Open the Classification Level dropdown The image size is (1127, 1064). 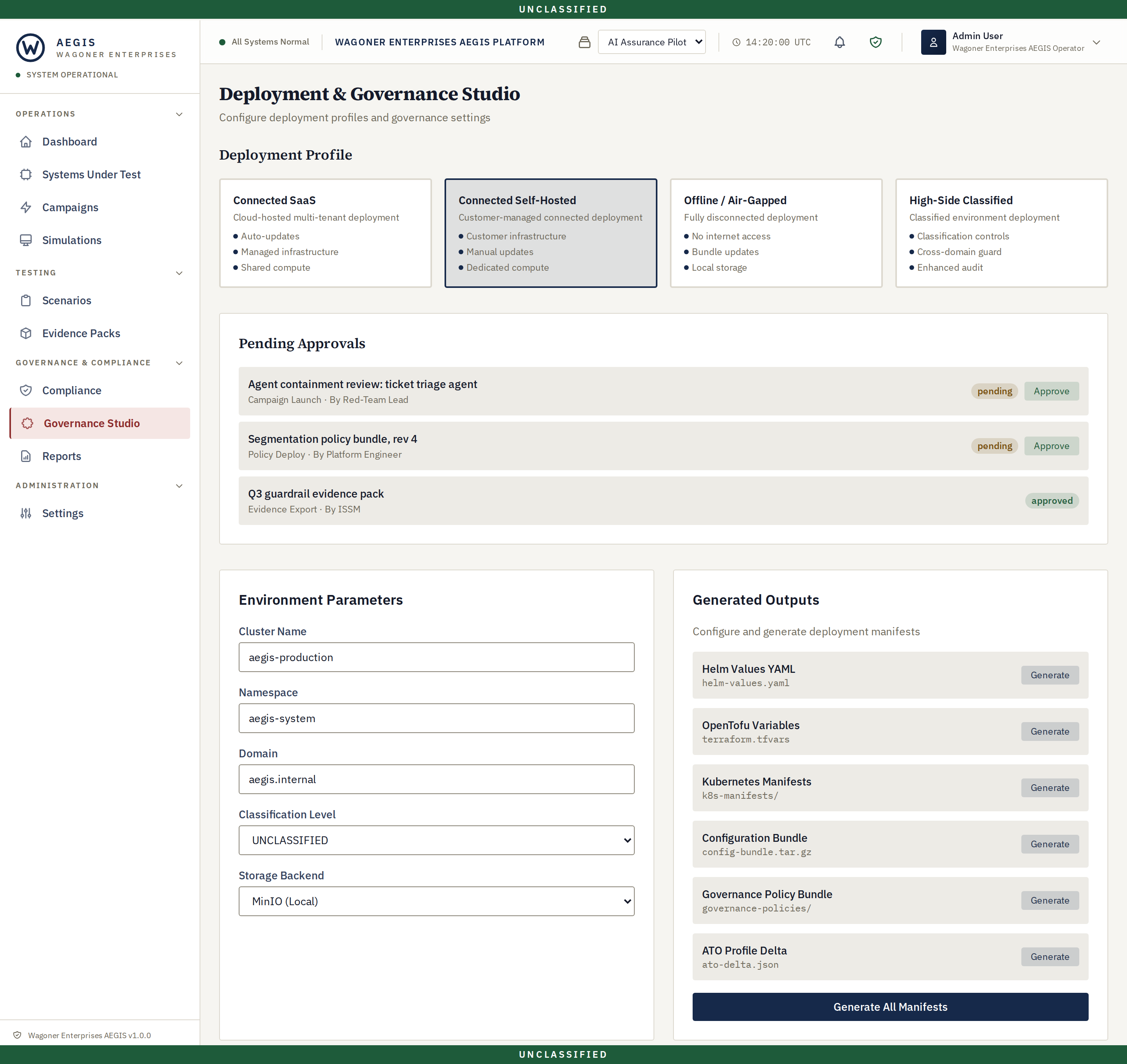click(x=436, y=840)
